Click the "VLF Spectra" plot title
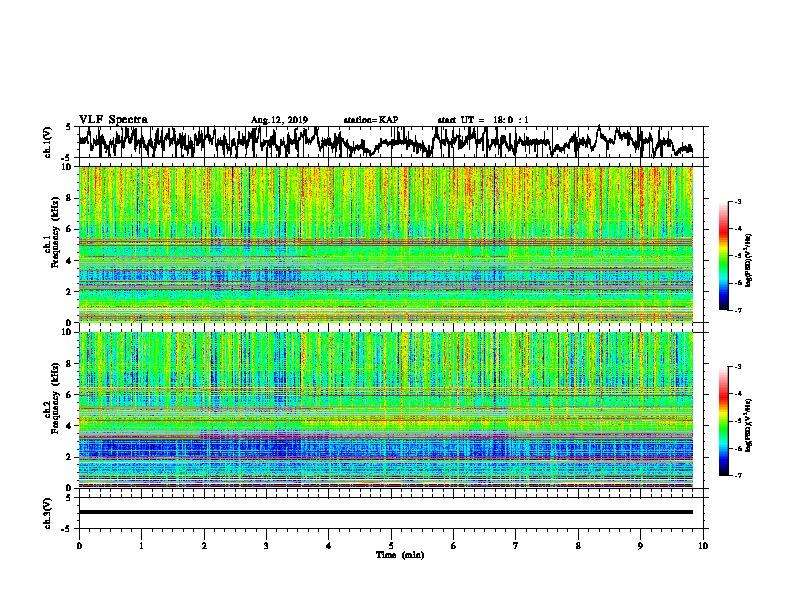The image size is (792, 612). (x=113, y=120)
